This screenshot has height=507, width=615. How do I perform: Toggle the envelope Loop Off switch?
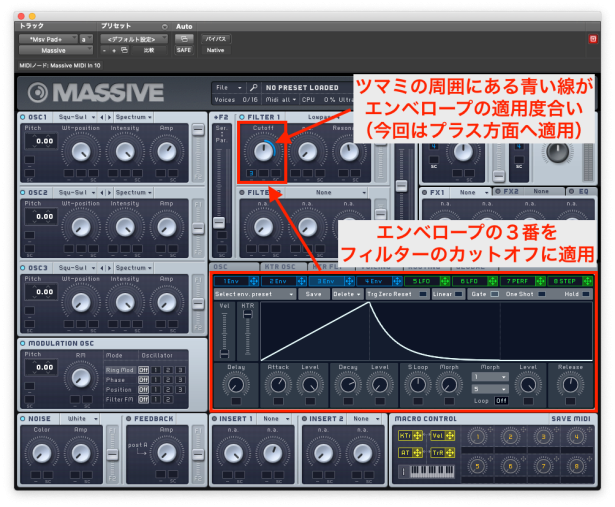pos(501,400)
